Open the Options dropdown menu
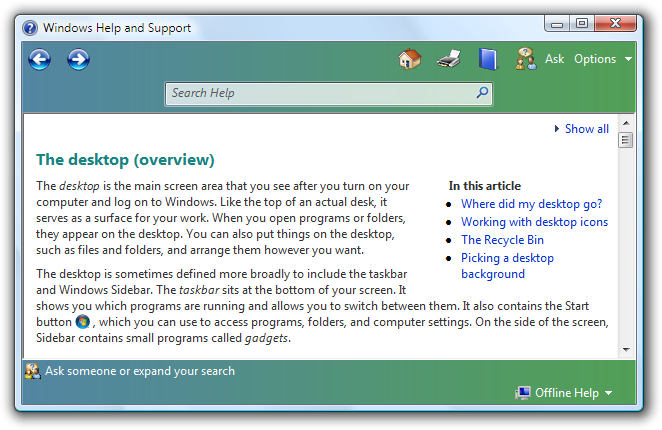 (x=603, y=59)
